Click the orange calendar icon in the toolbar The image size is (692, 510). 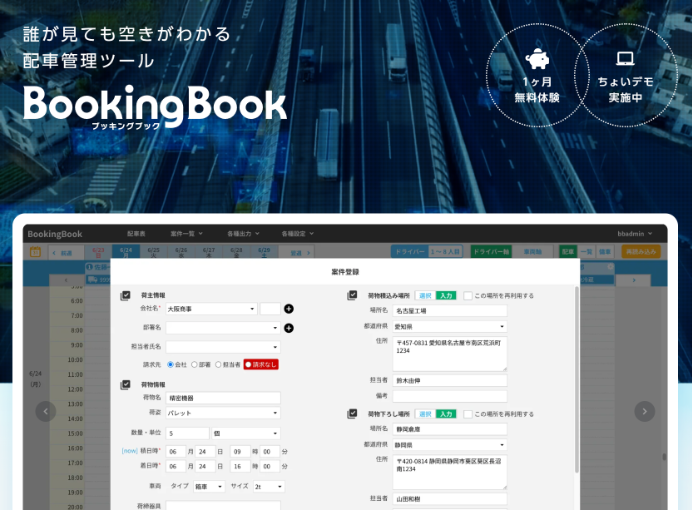click(x=35, y=252)
